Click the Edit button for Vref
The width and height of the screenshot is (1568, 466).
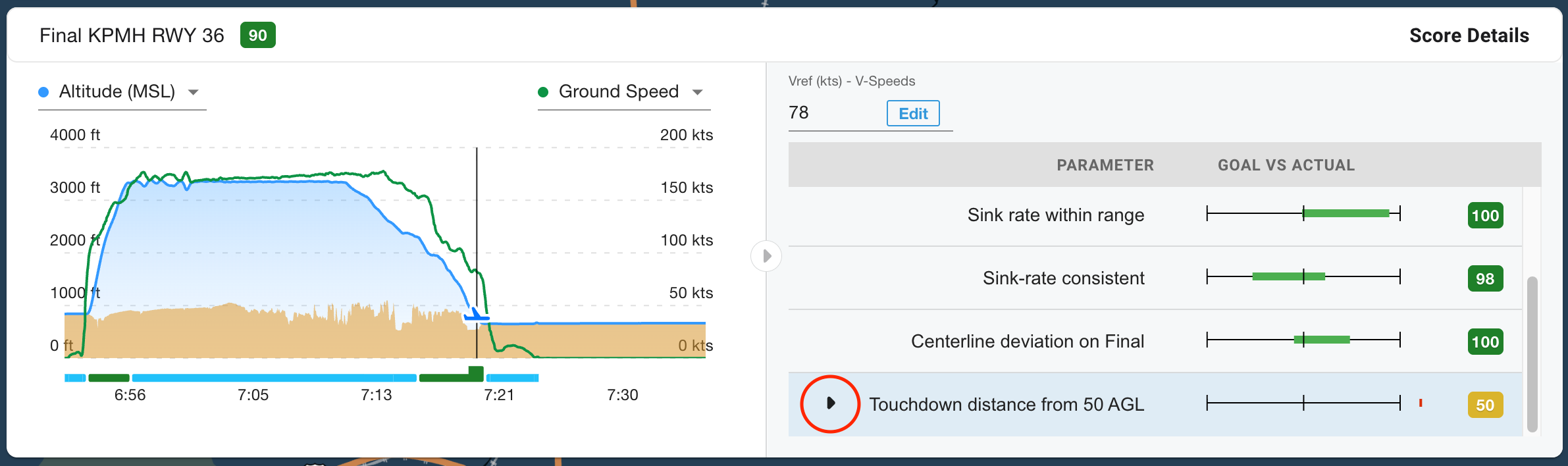pos(912,113)
